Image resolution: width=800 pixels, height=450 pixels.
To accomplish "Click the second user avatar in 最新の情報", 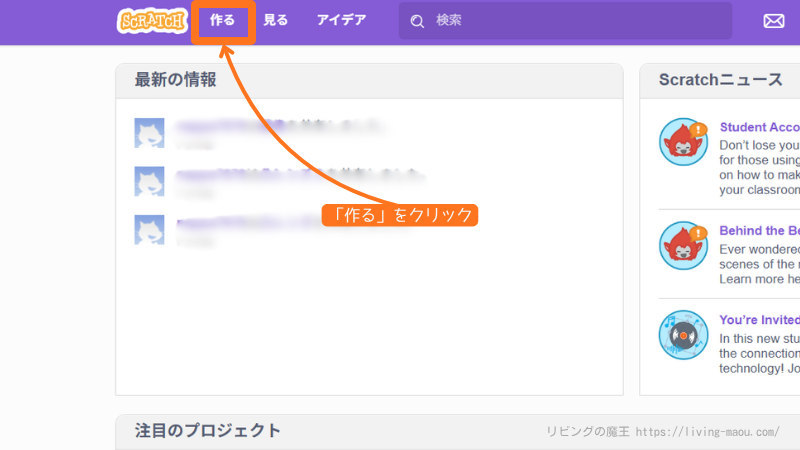I will pyautogui.click(x=149, y=181).
